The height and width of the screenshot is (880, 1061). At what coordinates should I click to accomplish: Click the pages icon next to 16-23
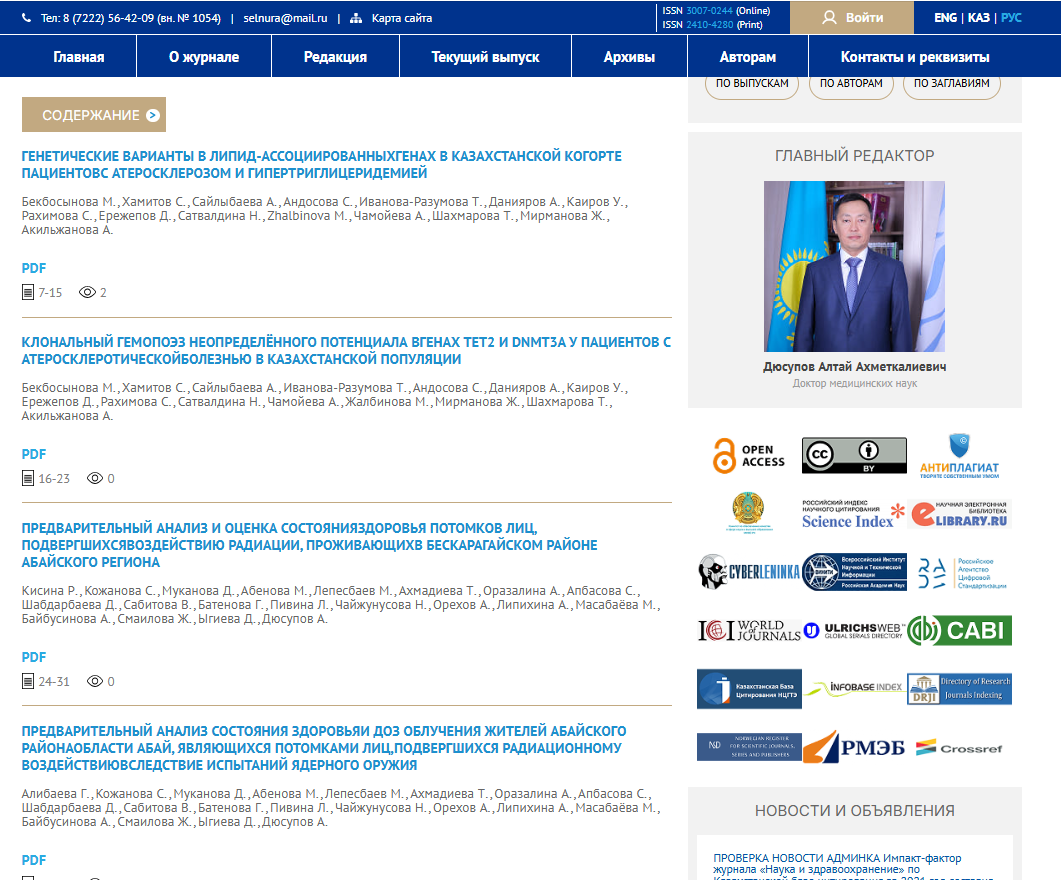pyautogui.click(x=28, y=478)
